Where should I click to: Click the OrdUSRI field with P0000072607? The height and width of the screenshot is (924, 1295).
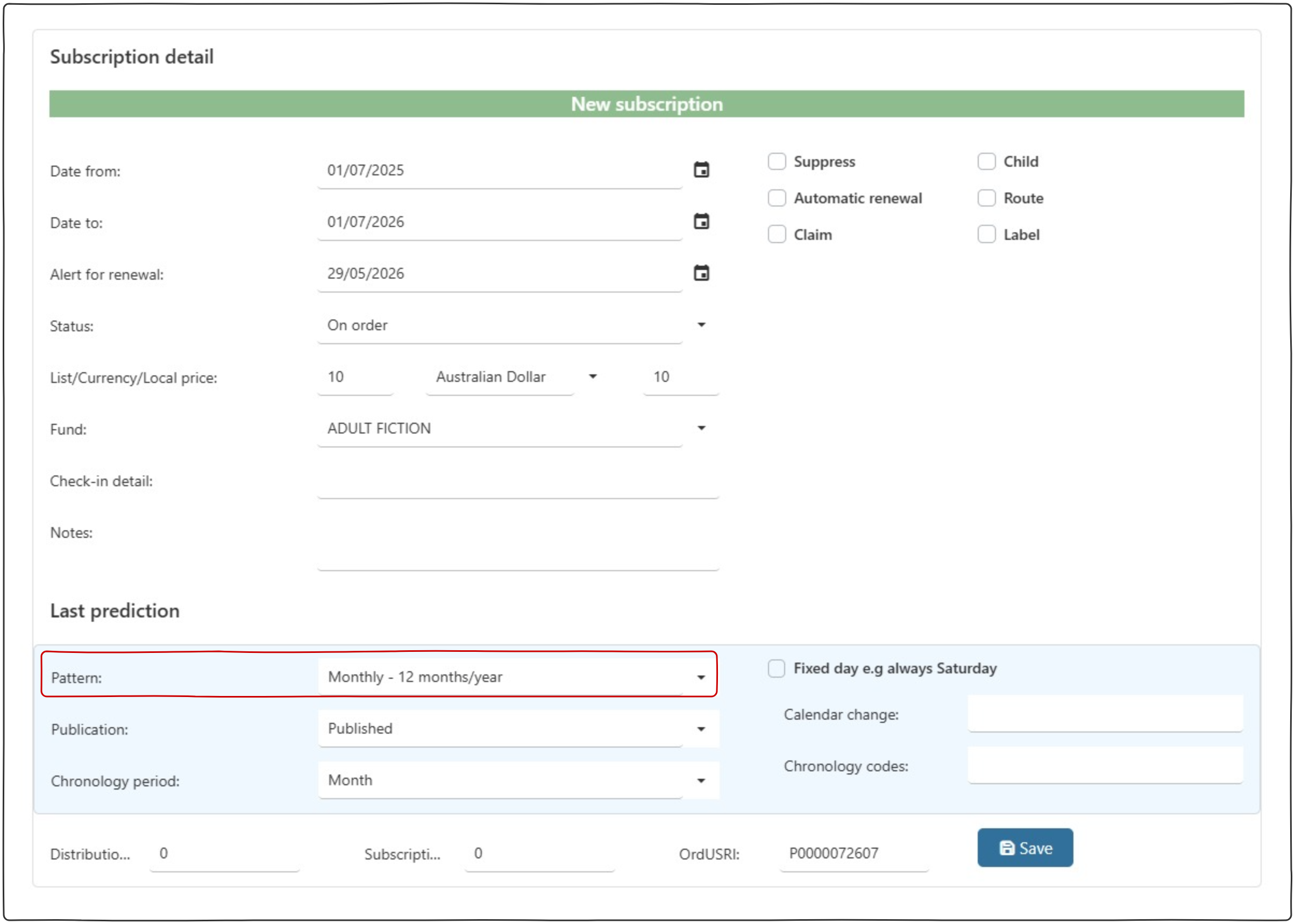click(x=853, y=854)
